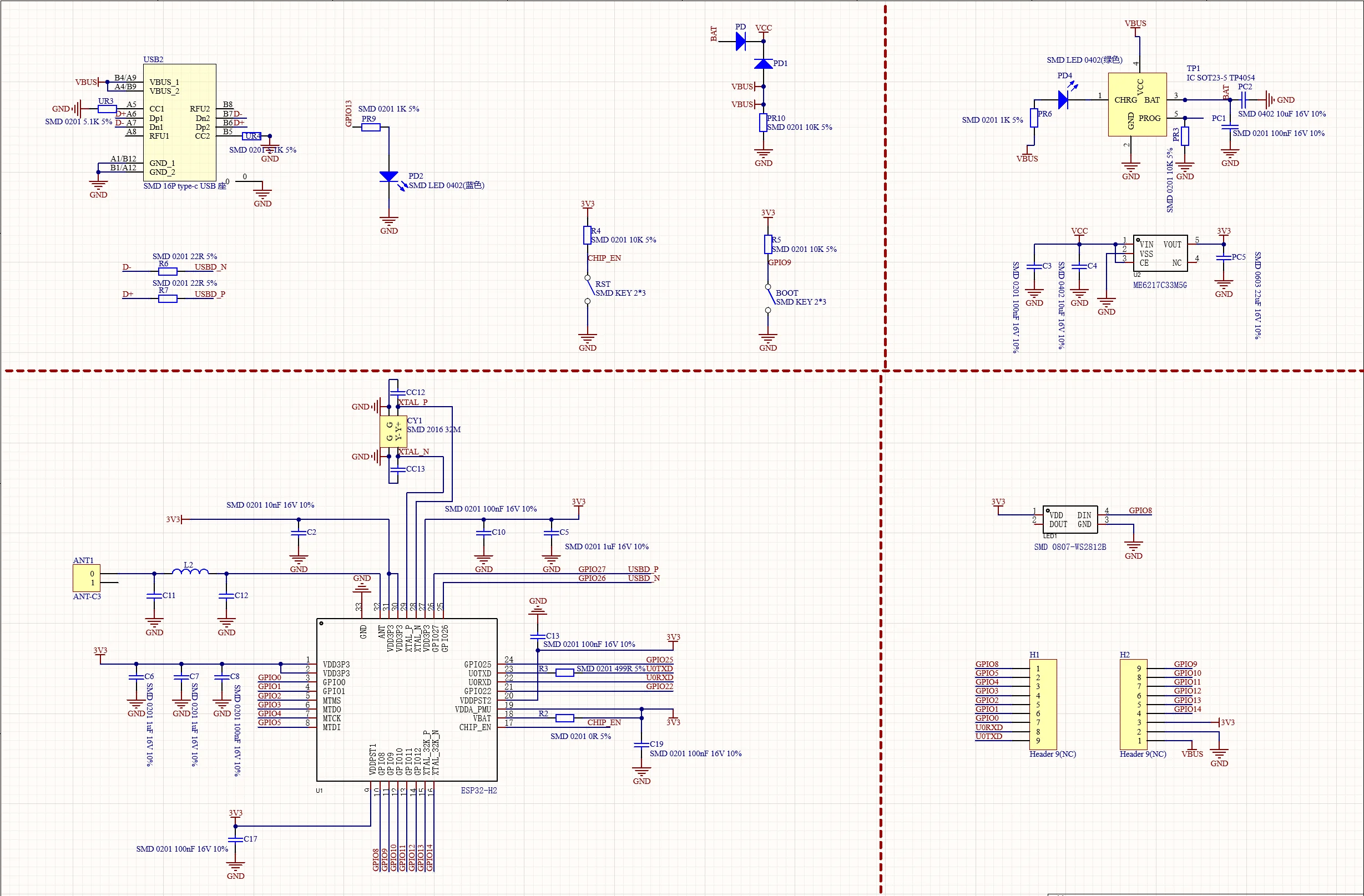This screenshot has height=896, width=1364.
Task: Click the TP4054 charger IC block
Action: pos(1137,104)
